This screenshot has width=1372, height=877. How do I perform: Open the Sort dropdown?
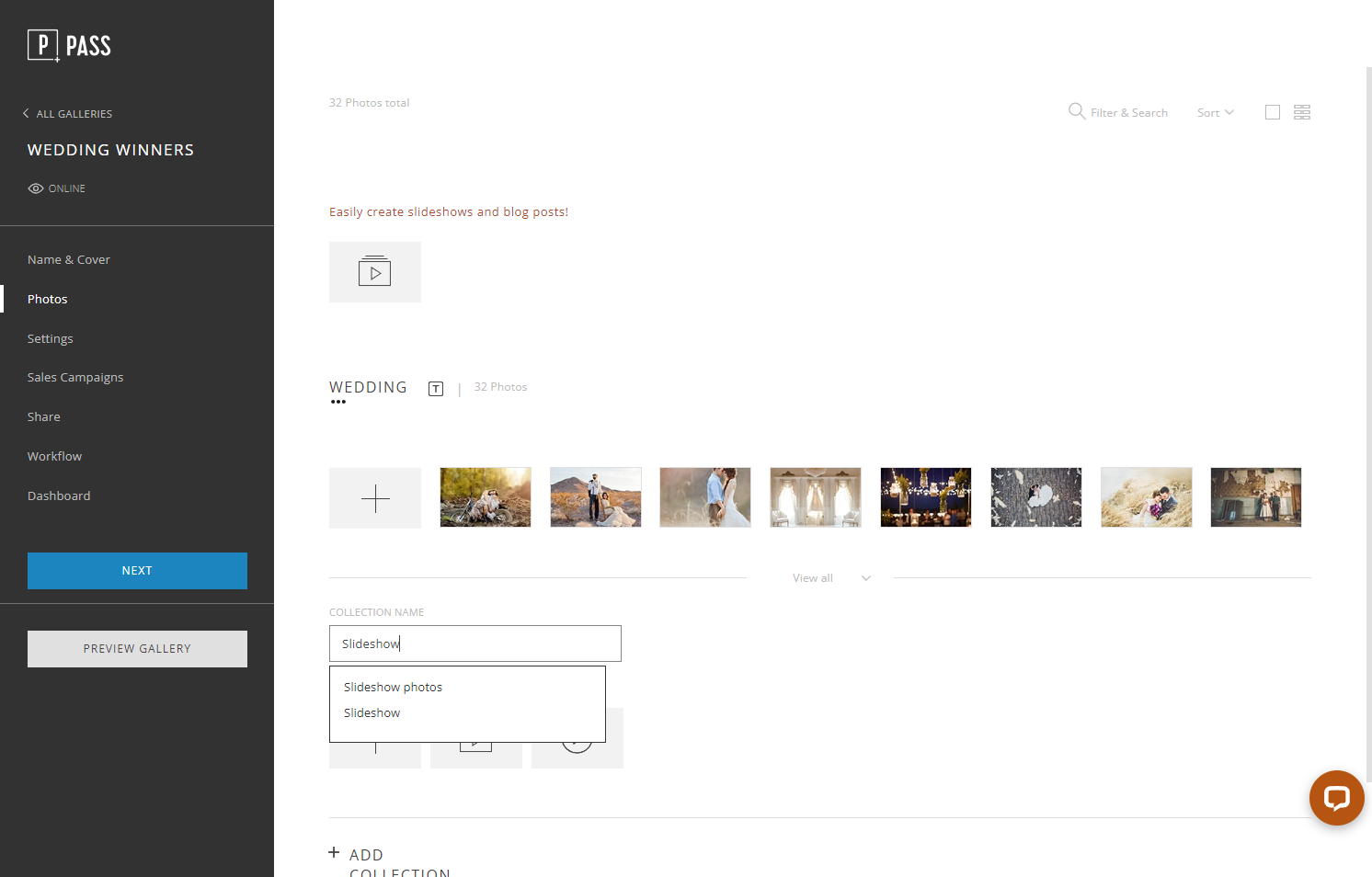point(1216,113)
